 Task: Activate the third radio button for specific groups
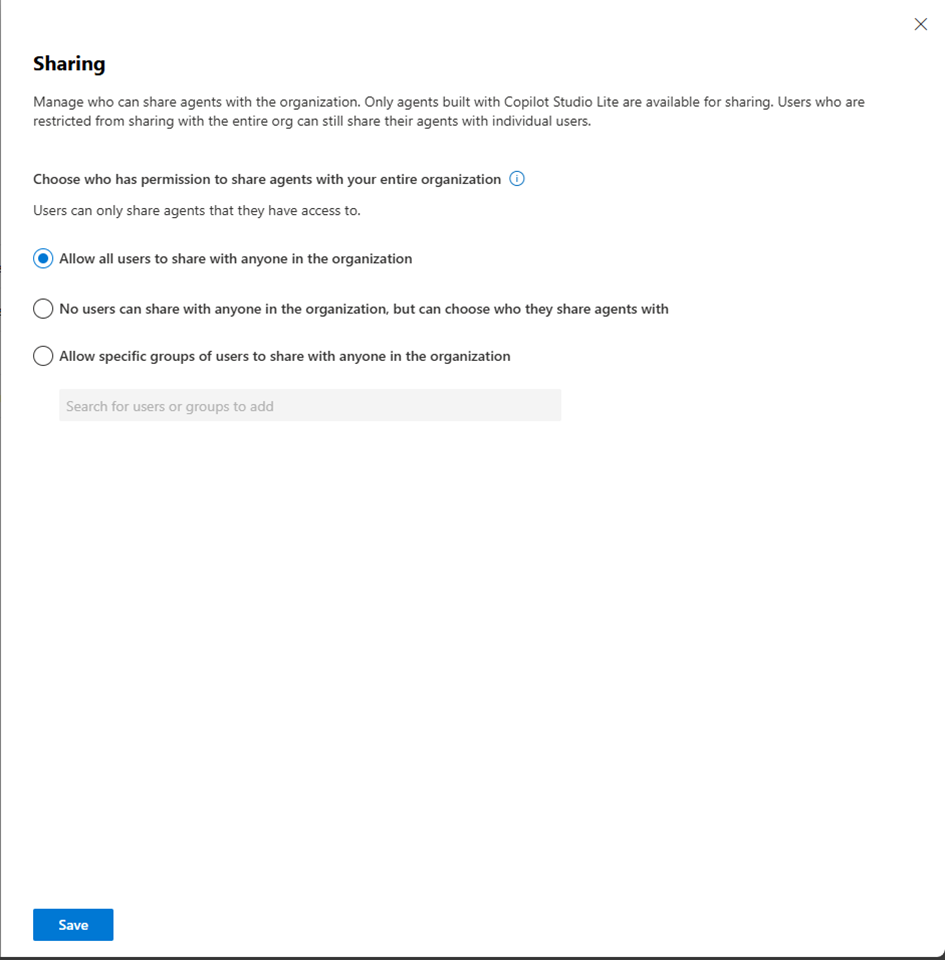point(43,355)
